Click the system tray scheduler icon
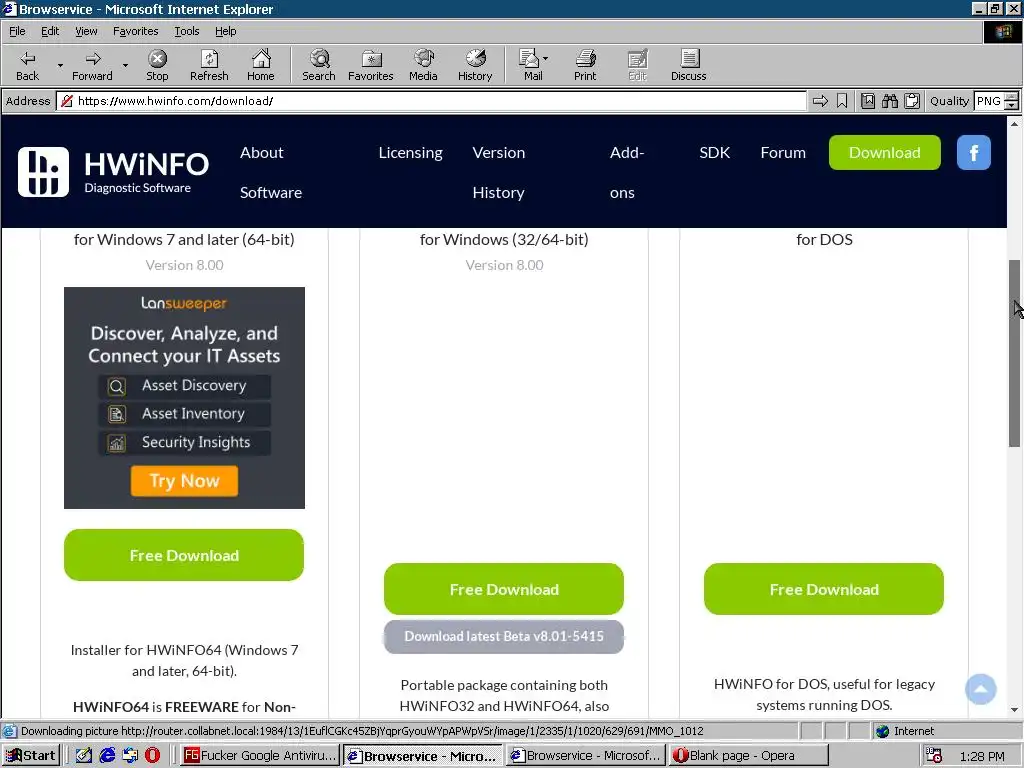The image size is (1024, 768). (x=934, y=756)
